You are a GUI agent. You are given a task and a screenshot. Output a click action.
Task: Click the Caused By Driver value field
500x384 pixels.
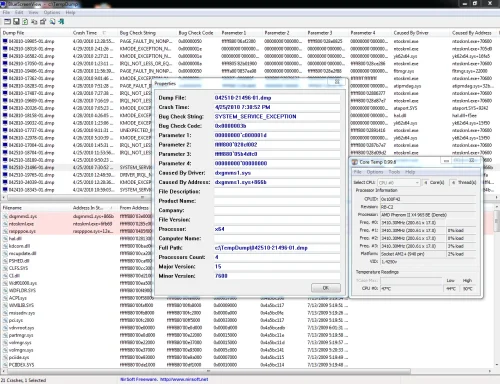(x=277, y=173)
